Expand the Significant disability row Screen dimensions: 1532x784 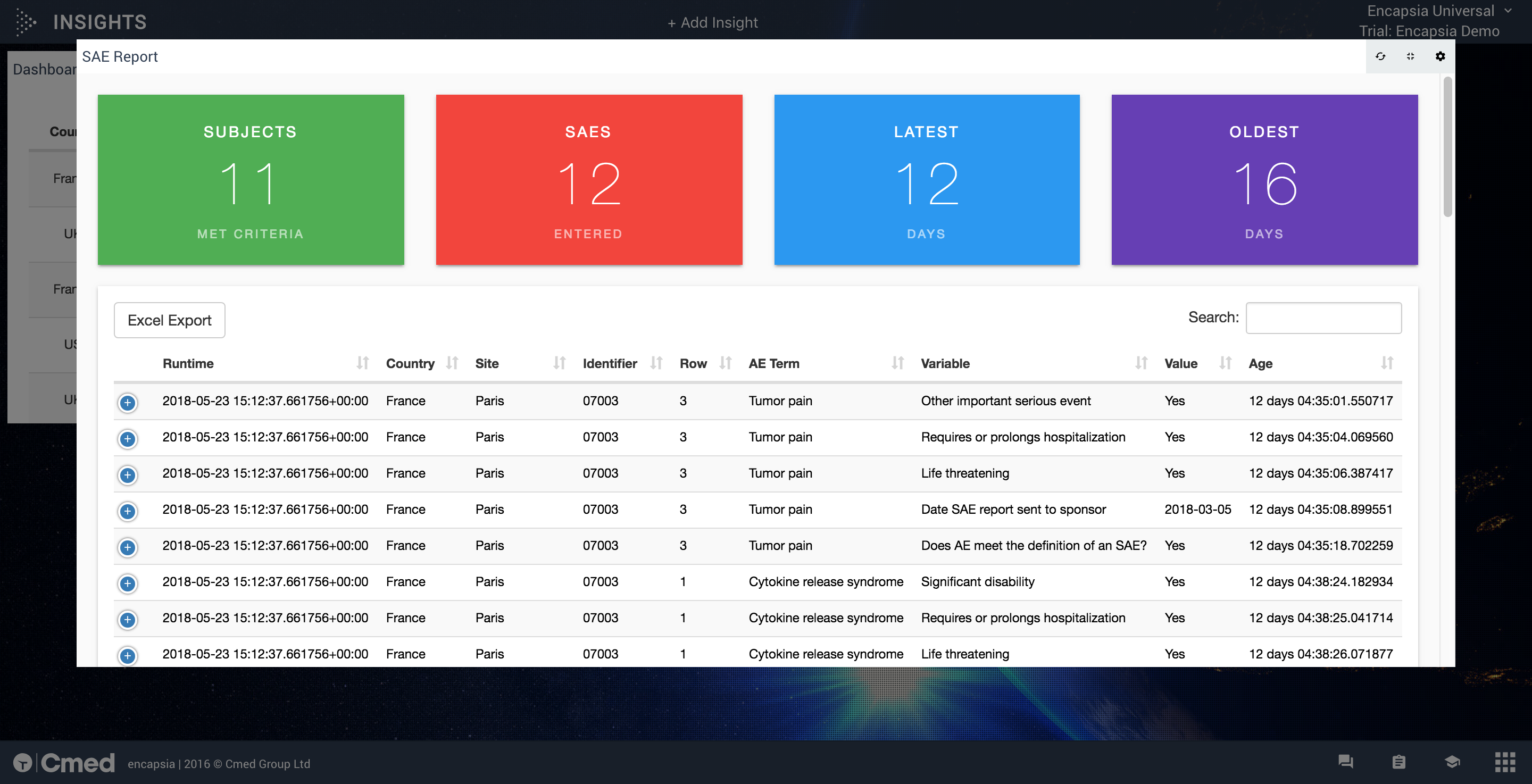pos(127,583)
